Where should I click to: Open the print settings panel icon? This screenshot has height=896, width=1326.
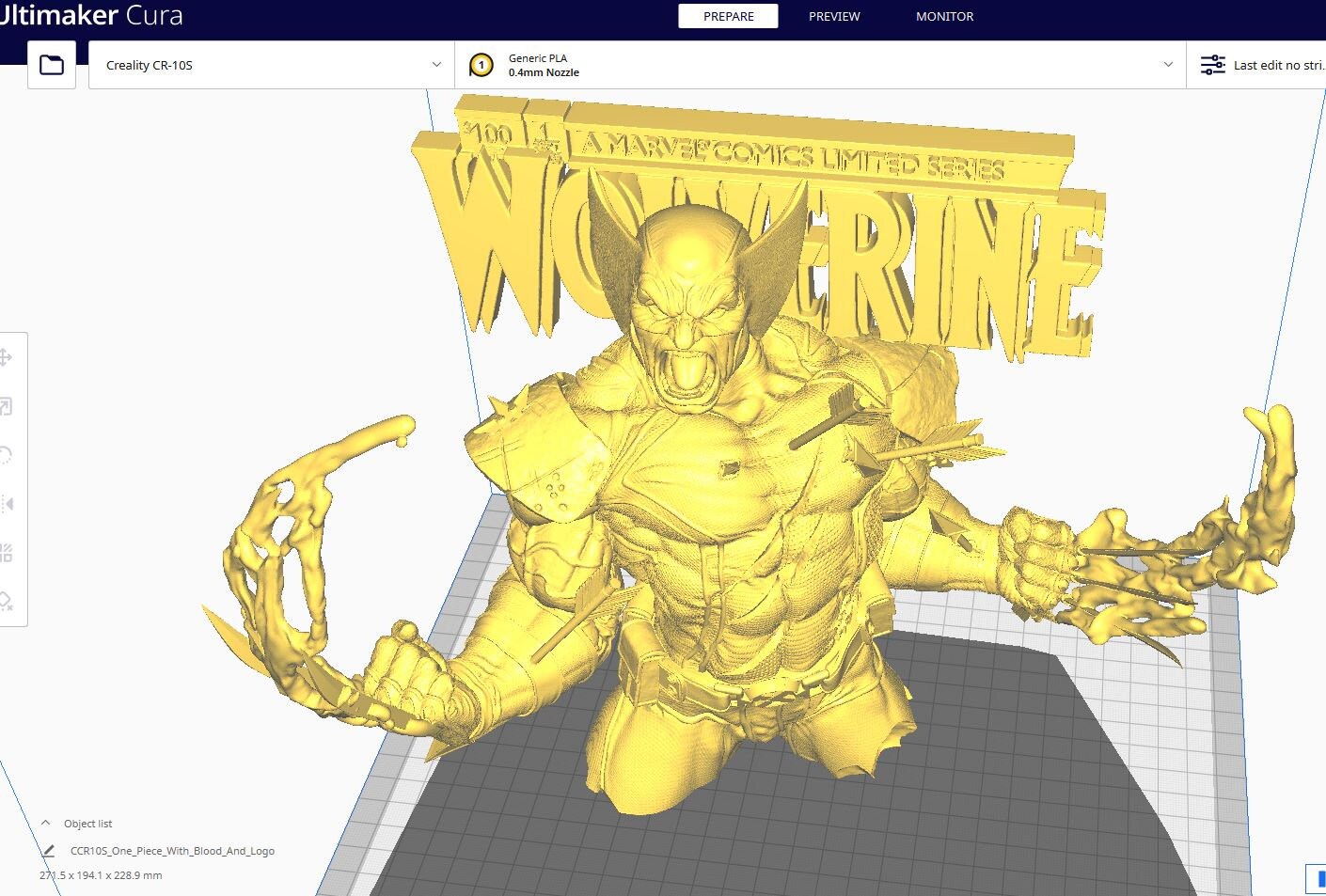pos(1212,64)
